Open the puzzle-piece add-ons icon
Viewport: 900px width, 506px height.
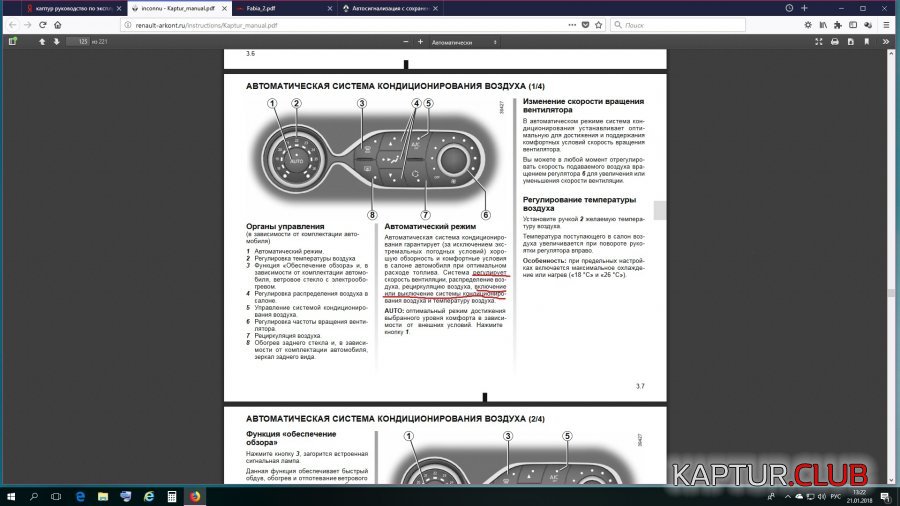[838, 25]
